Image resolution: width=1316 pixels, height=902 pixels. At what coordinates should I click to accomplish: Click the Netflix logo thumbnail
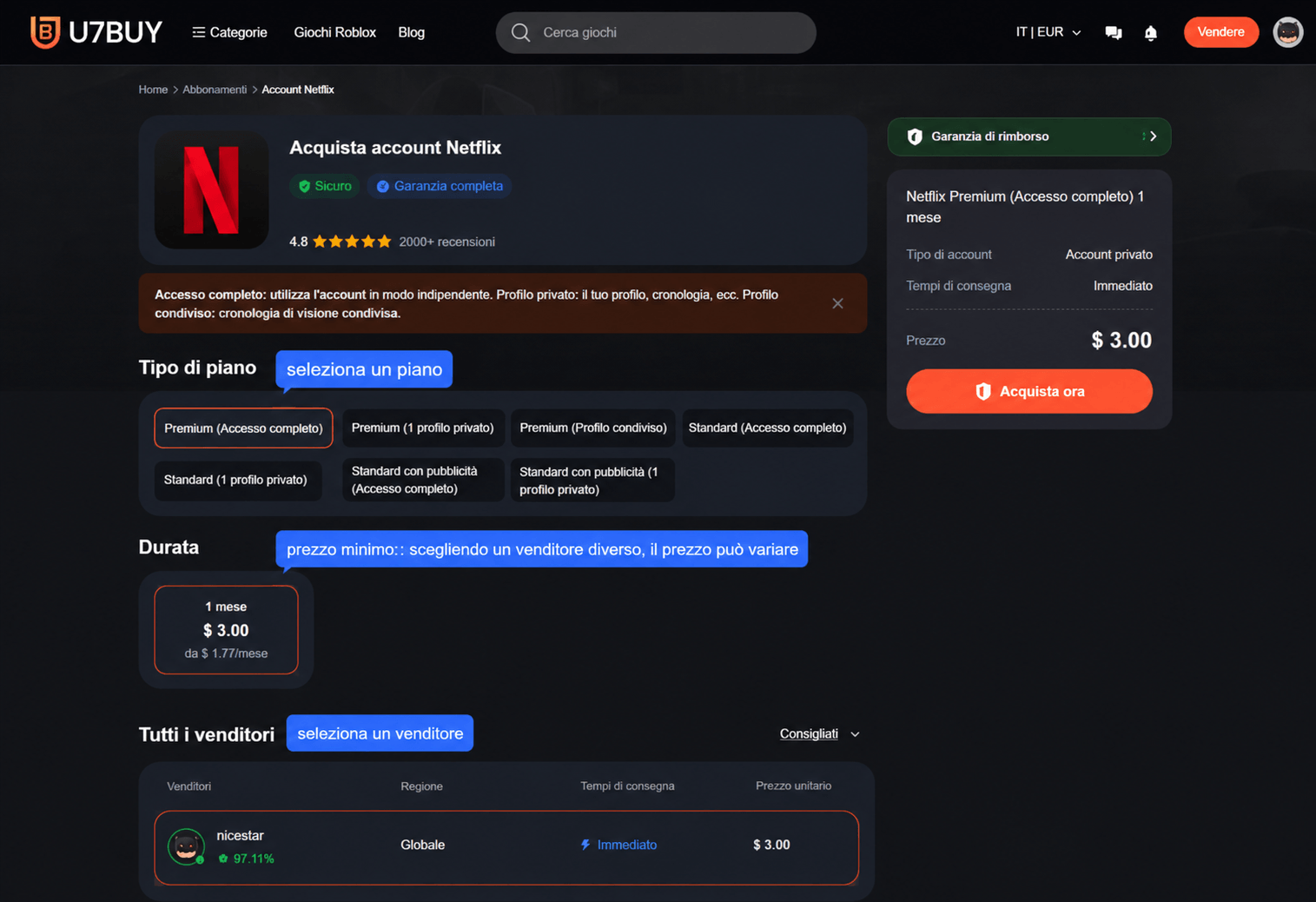(x=211, y=189)
